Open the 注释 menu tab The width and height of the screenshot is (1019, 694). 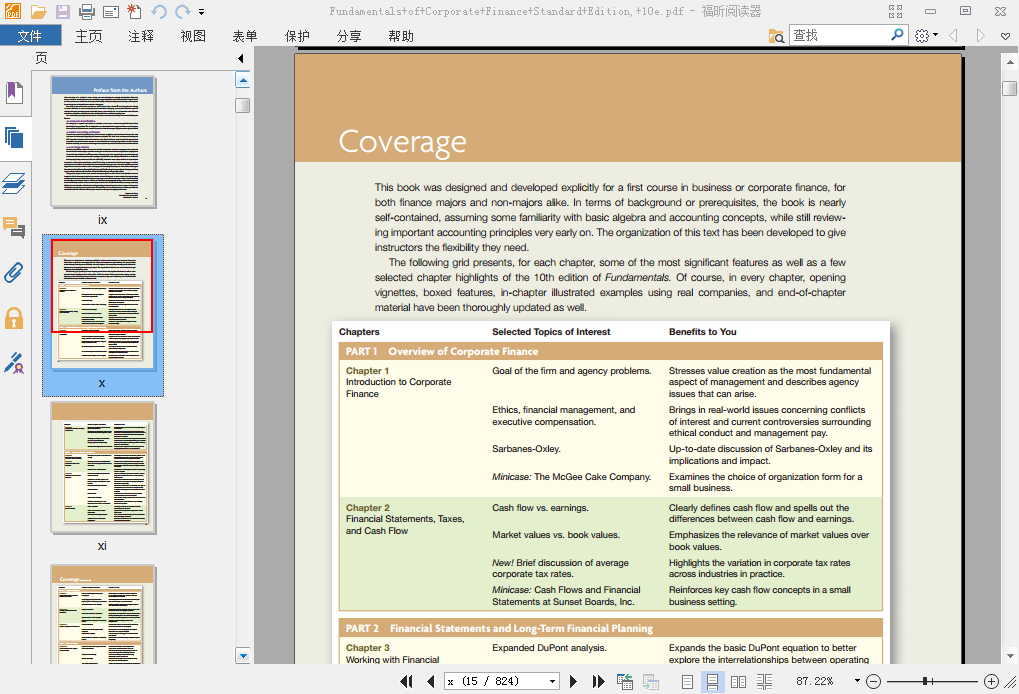pos(141,36)
